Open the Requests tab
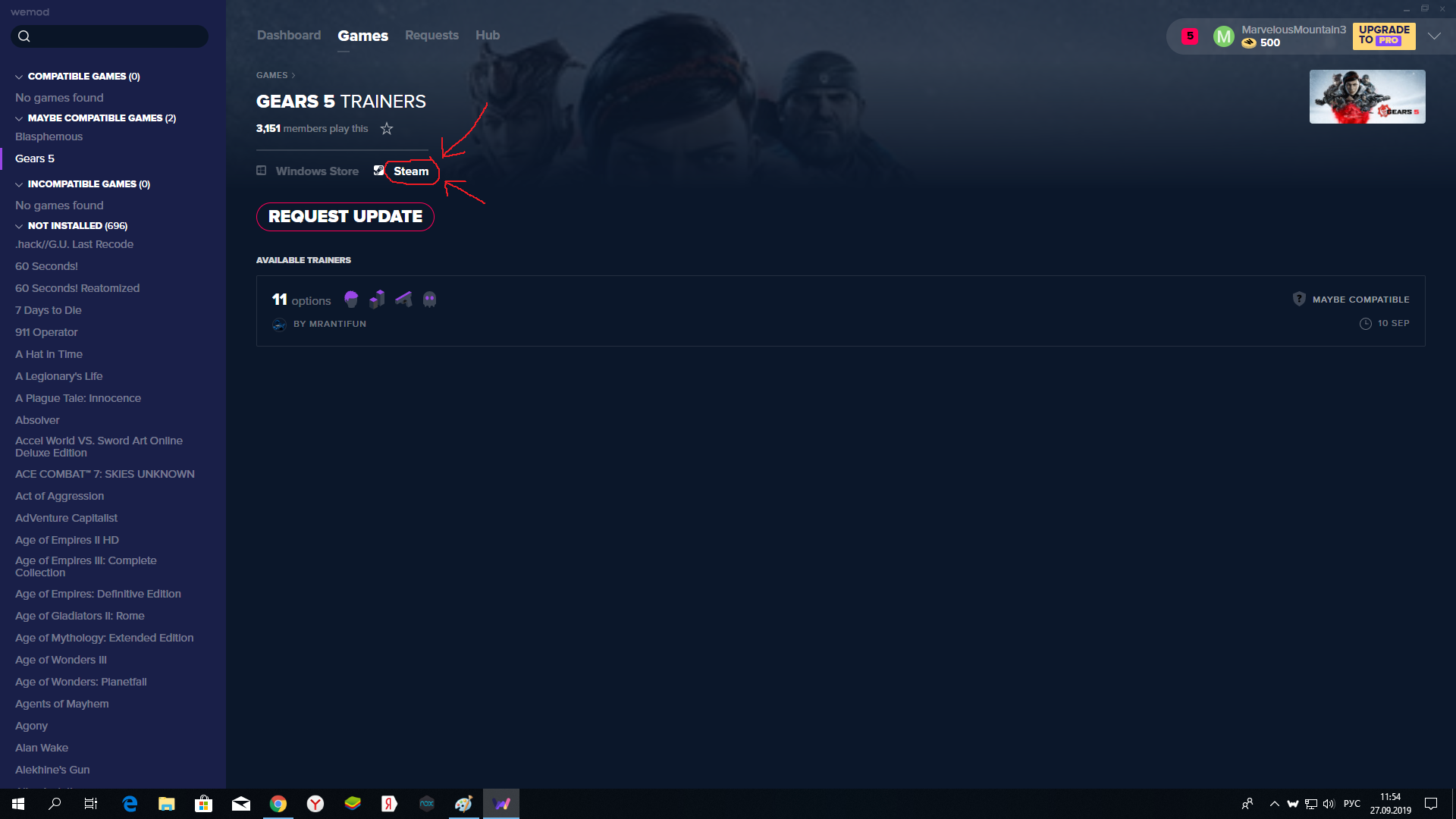This screenshot has width=1456, height=819. 431,36
